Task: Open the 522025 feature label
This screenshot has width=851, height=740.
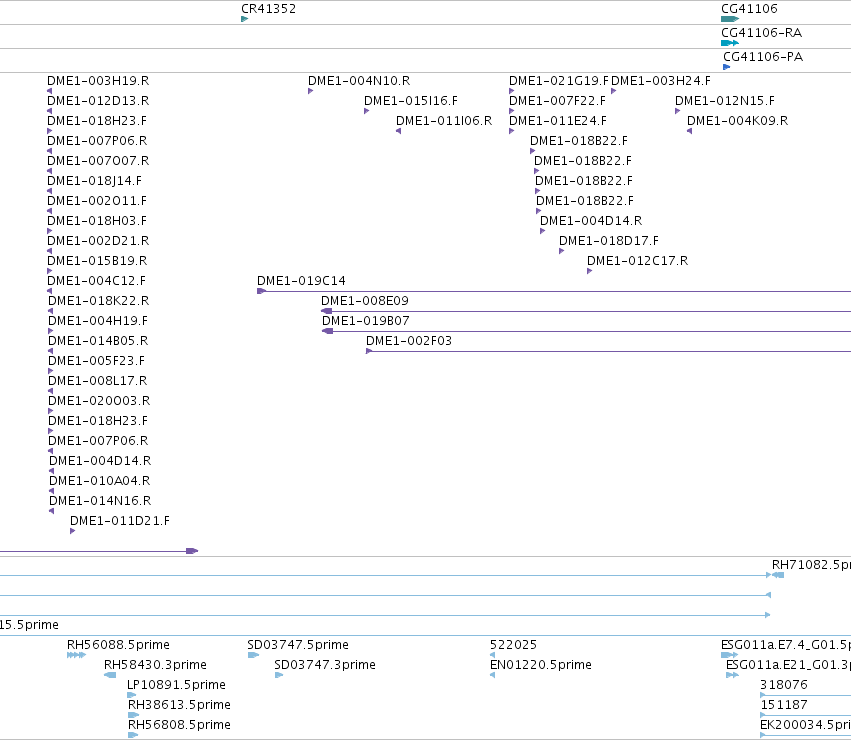Action: pos(513,645)
